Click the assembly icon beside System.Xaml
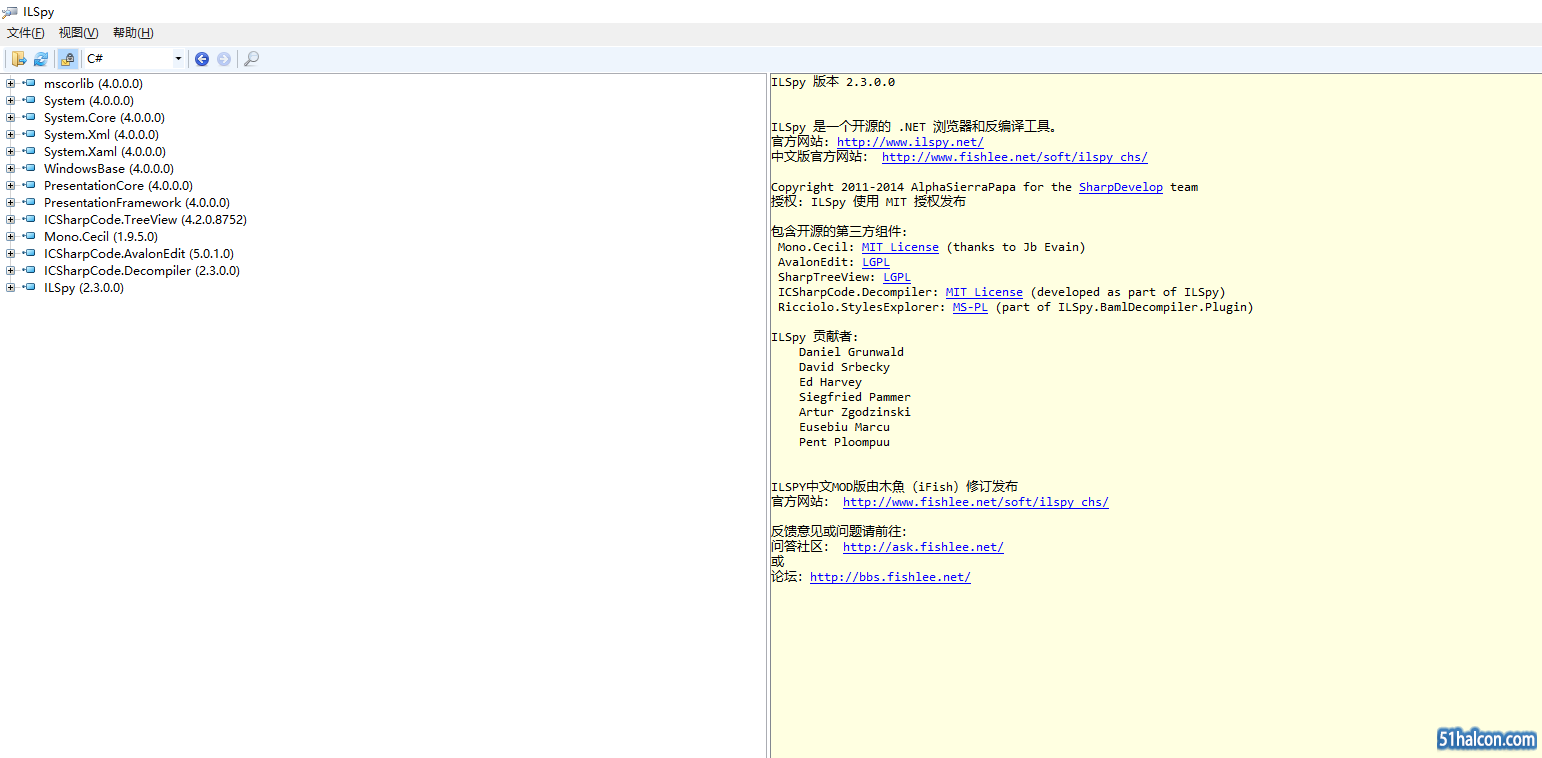 tap(29, 152)
